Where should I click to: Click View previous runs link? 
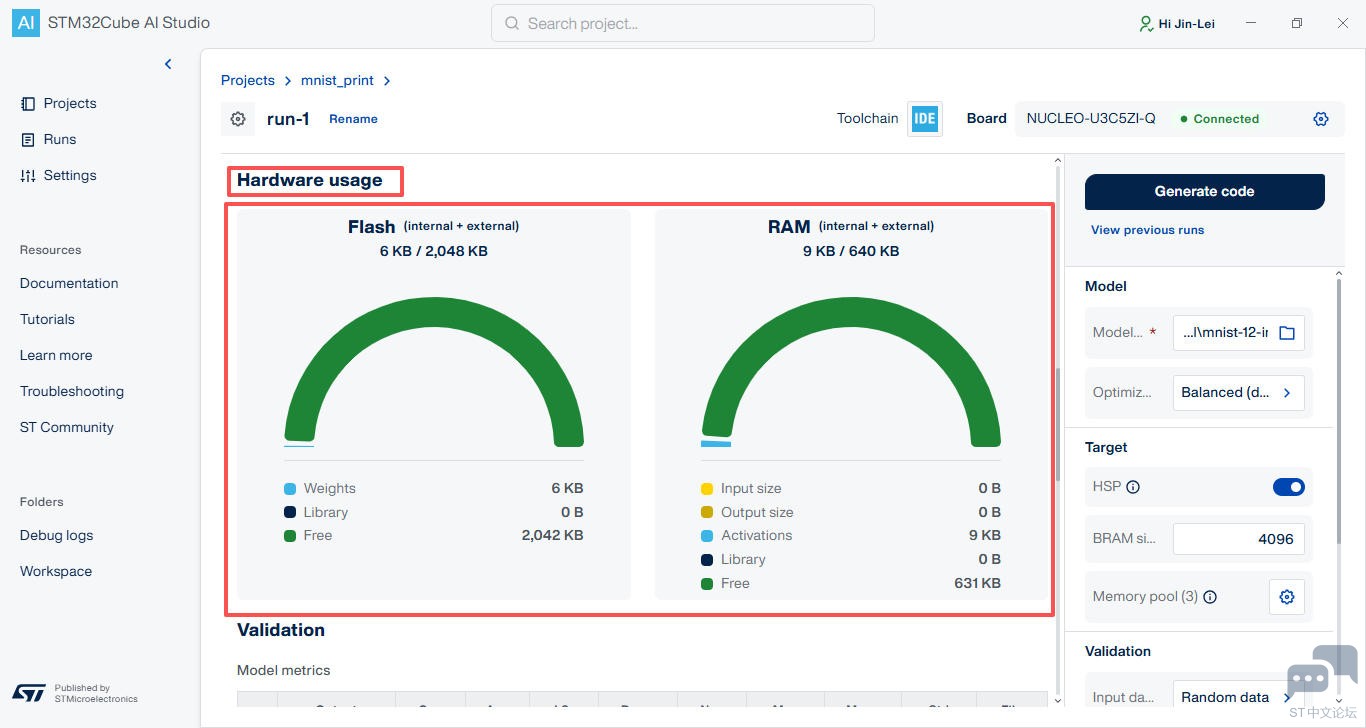(x=1147, y=230)
